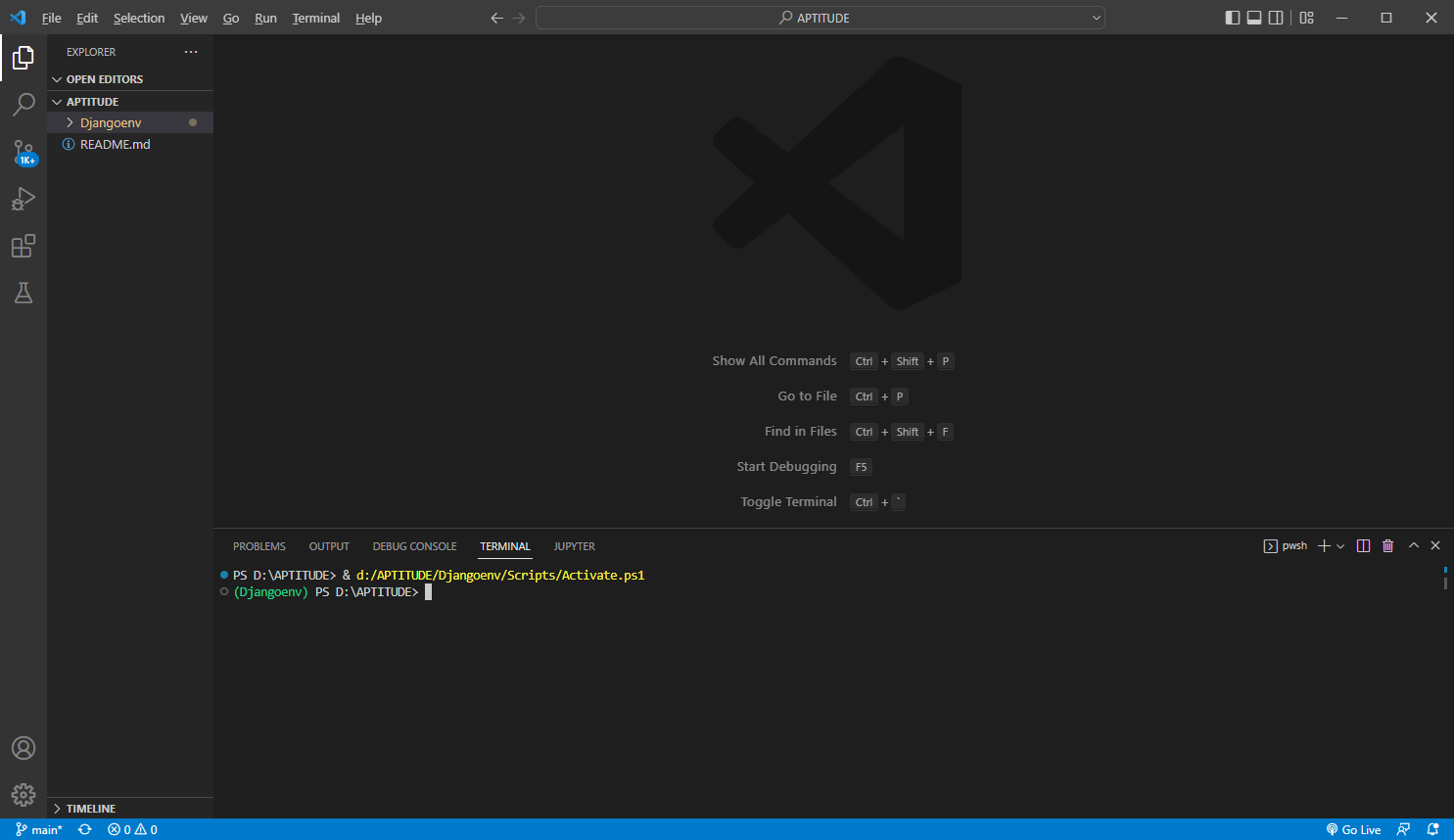
Task: Collapse the OPEN EDITORS section
Action: coord(130,79)
